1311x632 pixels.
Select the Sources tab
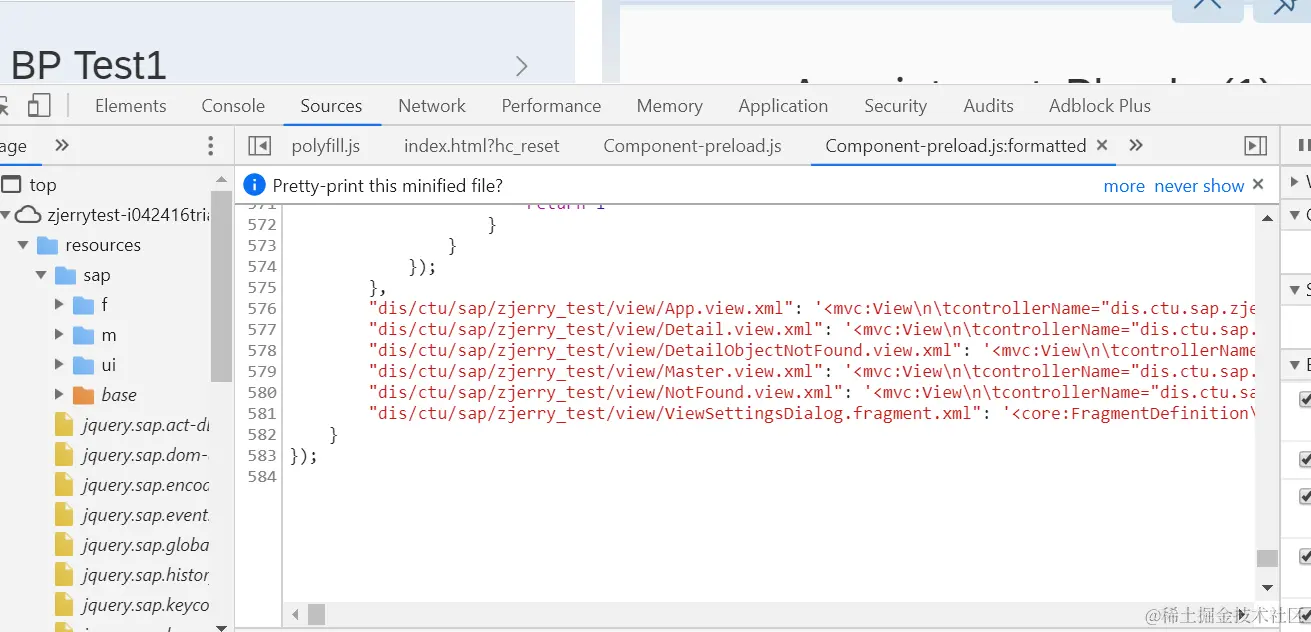click(x=331, y=106)
